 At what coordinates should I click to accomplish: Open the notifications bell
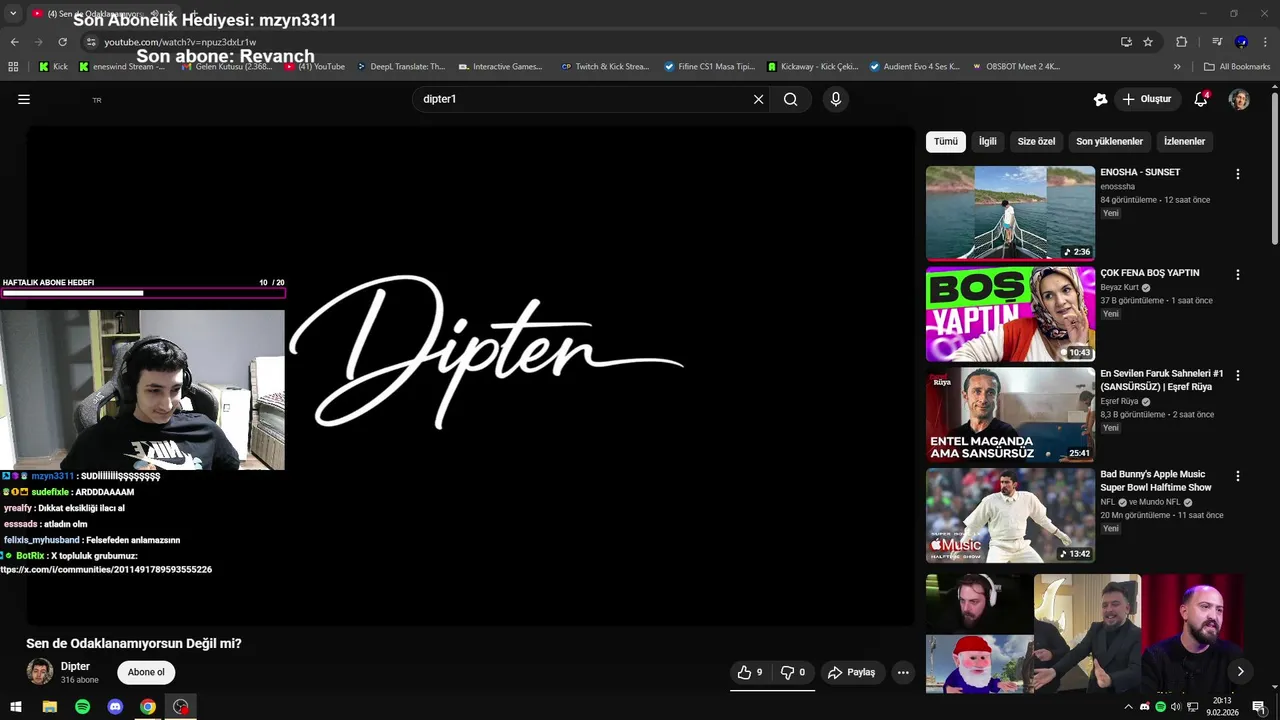(1201, 99)
